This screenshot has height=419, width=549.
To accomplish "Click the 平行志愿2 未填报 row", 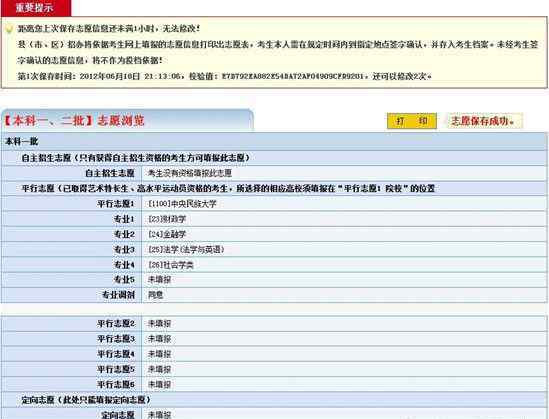I will pos(274,324).
